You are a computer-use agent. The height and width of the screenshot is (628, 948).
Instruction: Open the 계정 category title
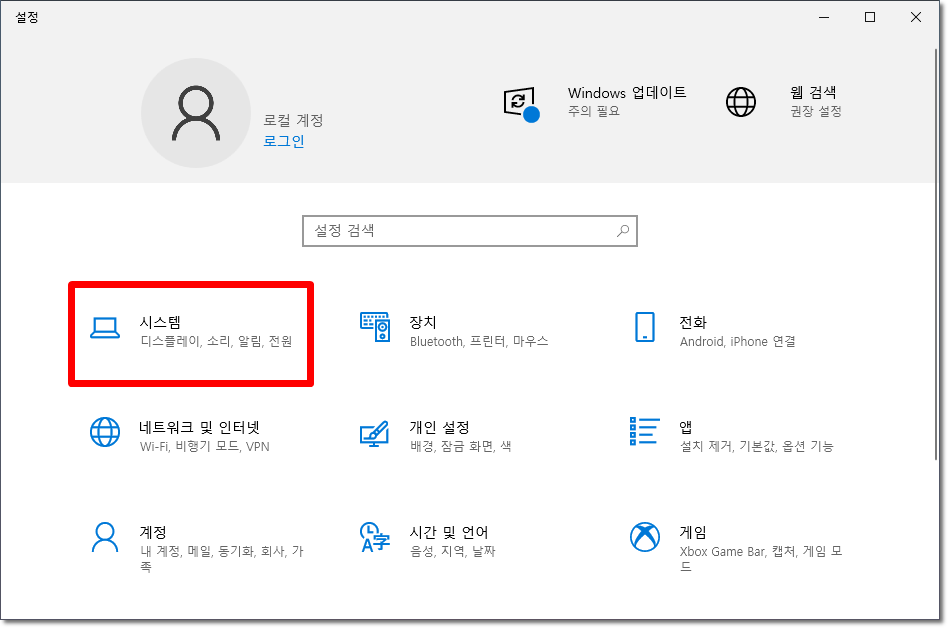coord(153,532)
